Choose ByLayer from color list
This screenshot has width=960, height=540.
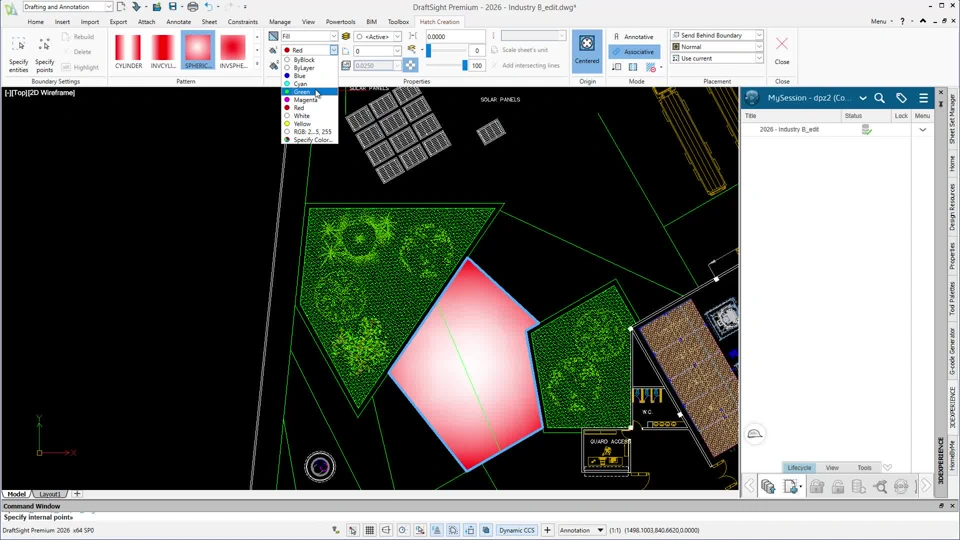(x=309, y=68)
